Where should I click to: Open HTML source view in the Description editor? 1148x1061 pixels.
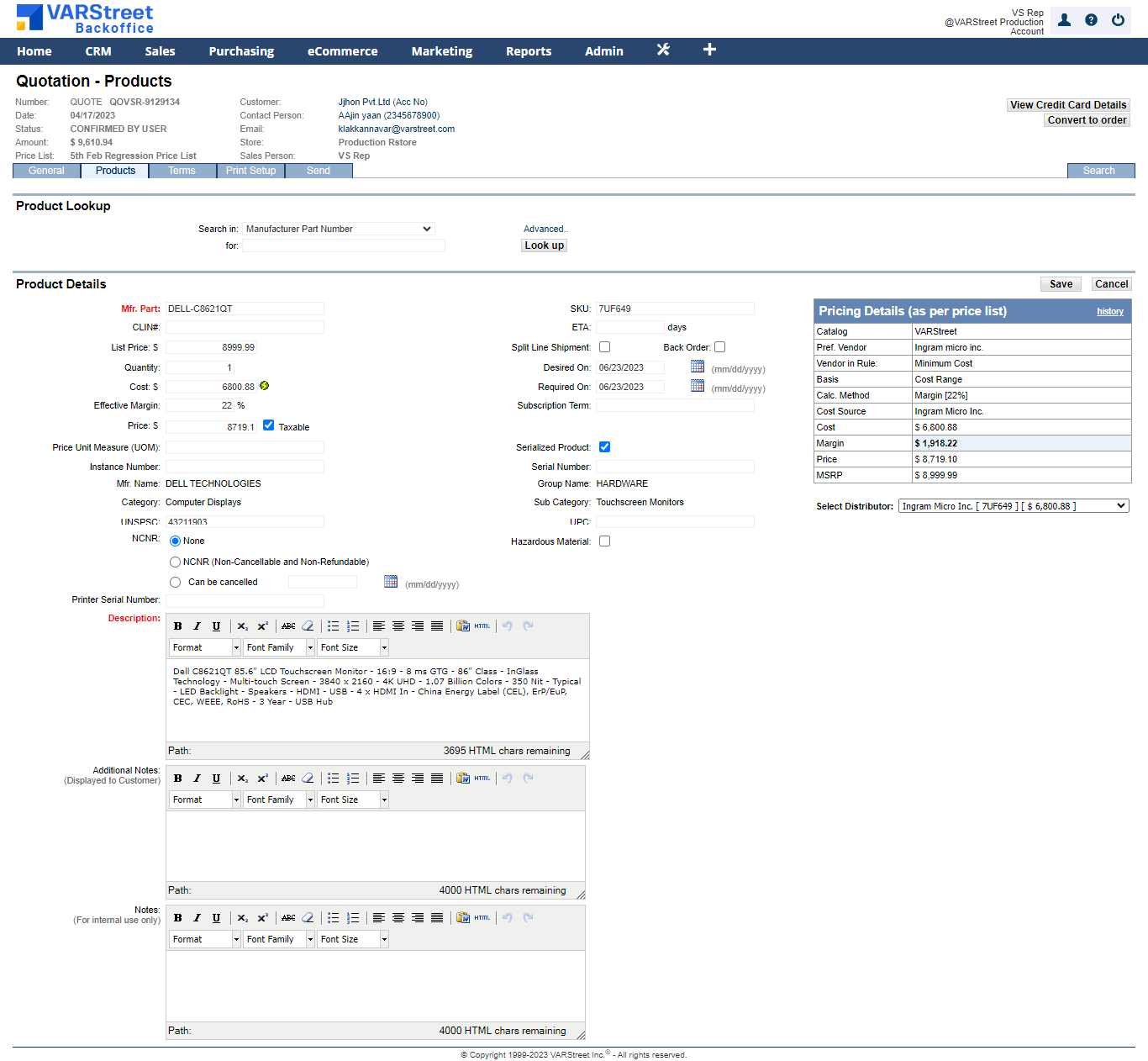click(482, 626)
